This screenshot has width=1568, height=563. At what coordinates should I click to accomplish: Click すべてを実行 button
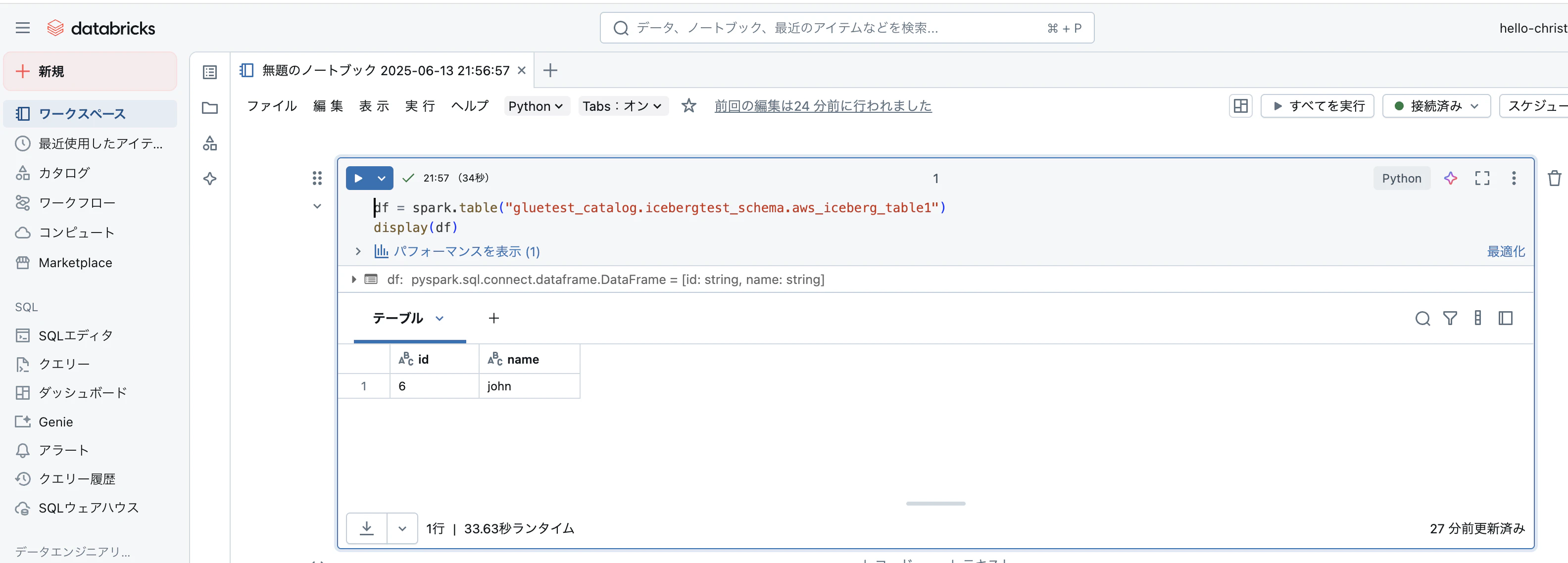coord(1317,106)
